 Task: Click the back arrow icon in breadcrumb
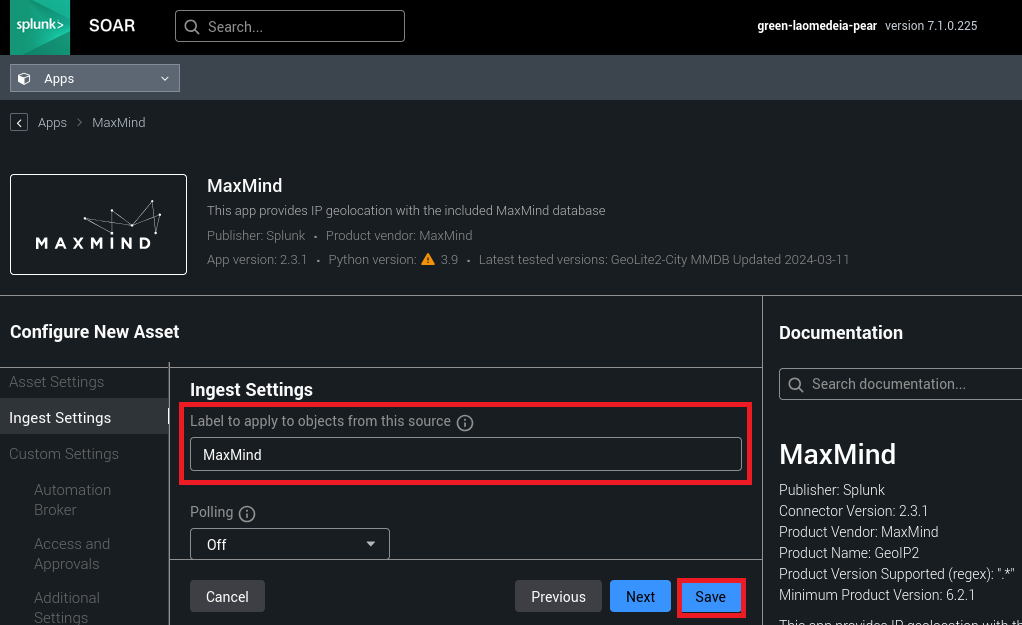point(19,122)
